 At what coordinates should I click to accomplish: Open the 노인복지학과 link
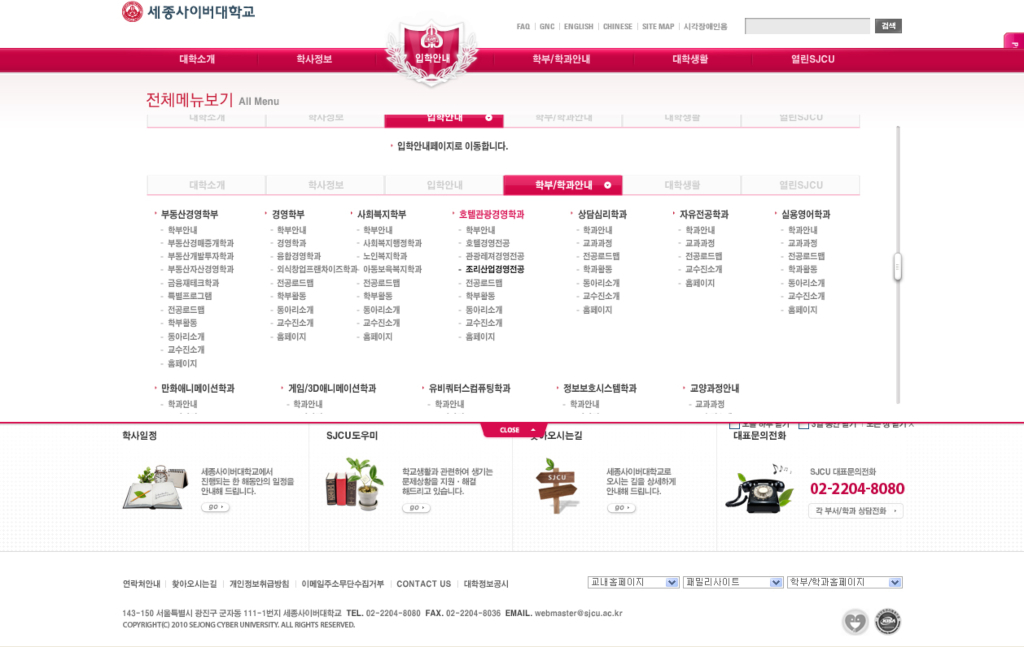385,256
